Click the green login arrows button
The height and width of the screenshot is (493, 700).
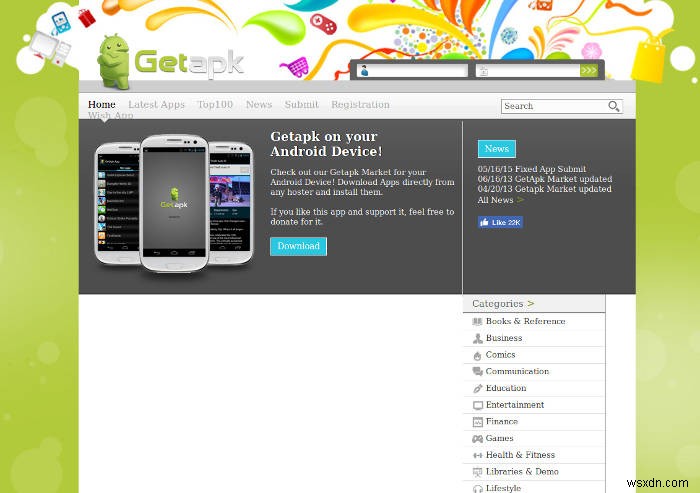589,71
